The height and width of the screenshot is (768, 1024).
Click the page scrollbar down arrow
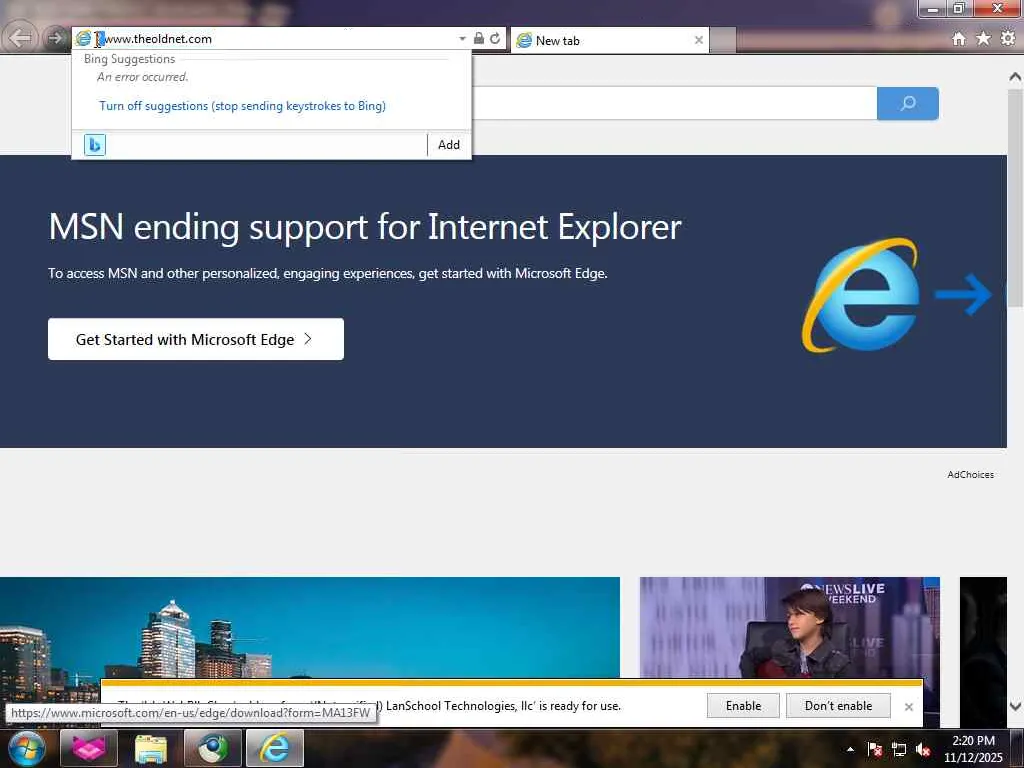pyautogui.click(x=1016, y=706)
